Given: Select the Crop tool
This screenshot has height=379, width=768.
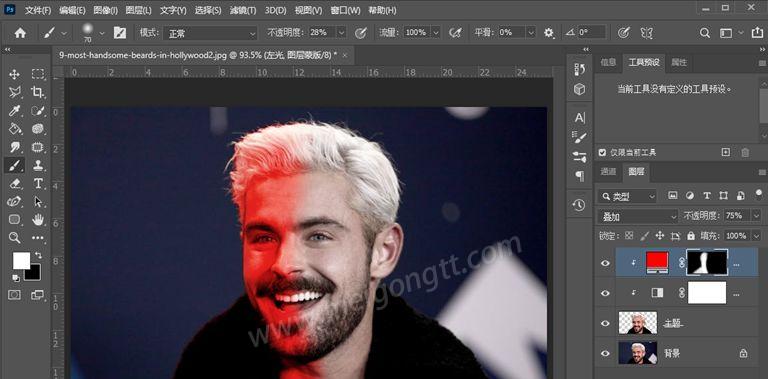Looking at the screenshot, I should (38, 92).
